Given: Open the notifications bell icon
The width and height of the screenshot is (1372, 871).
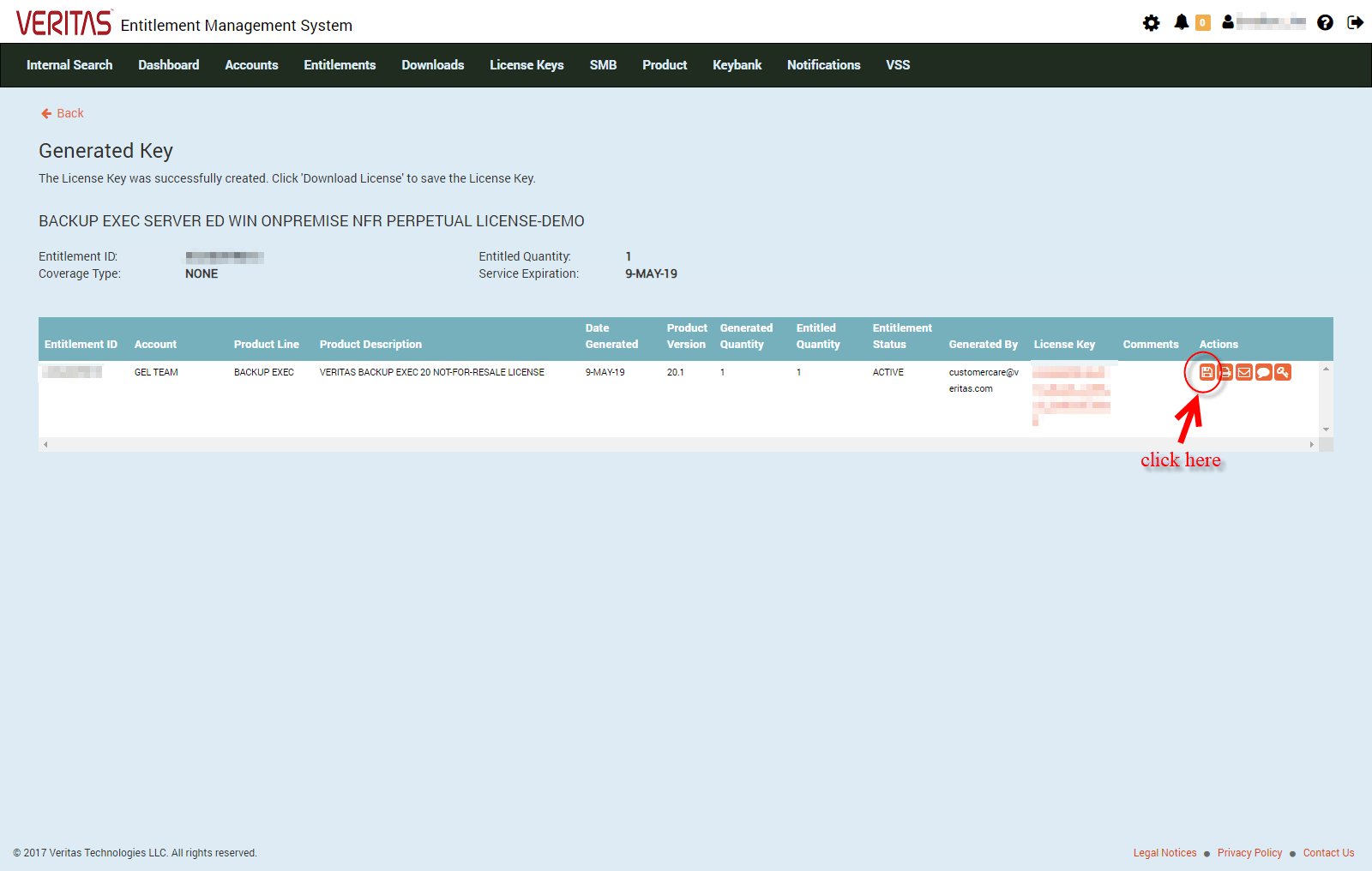Looking at the screenshot, I should 1182,22.
